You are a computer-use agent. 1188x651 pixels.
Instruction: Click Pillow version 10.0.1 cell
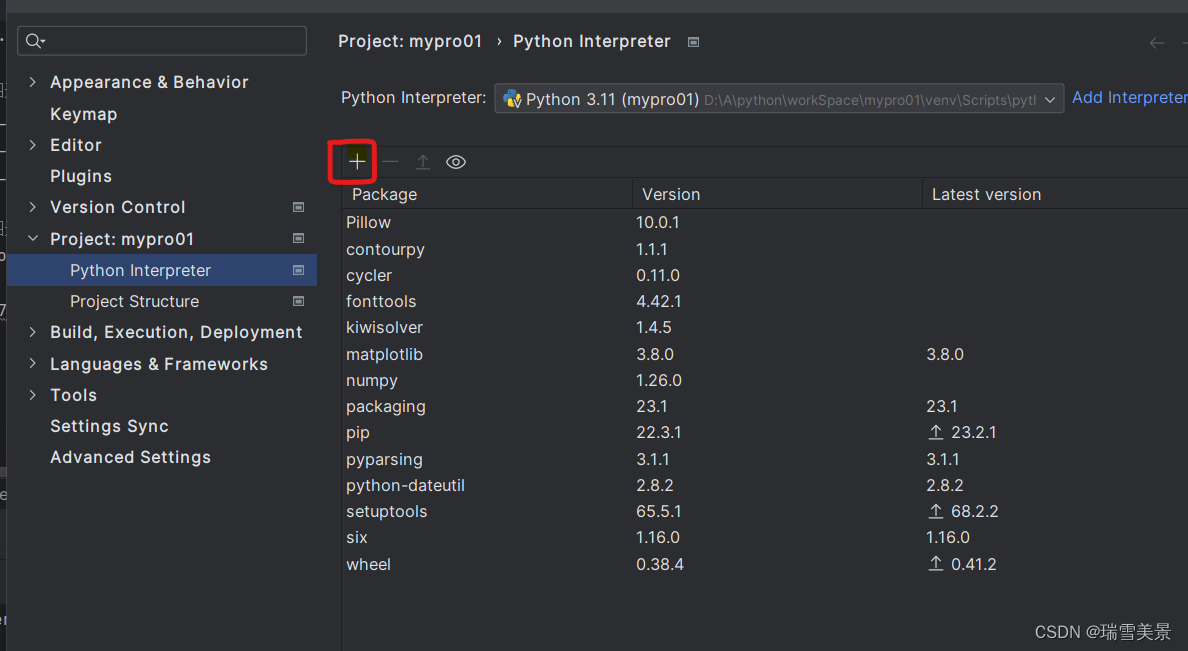[658, 223]
